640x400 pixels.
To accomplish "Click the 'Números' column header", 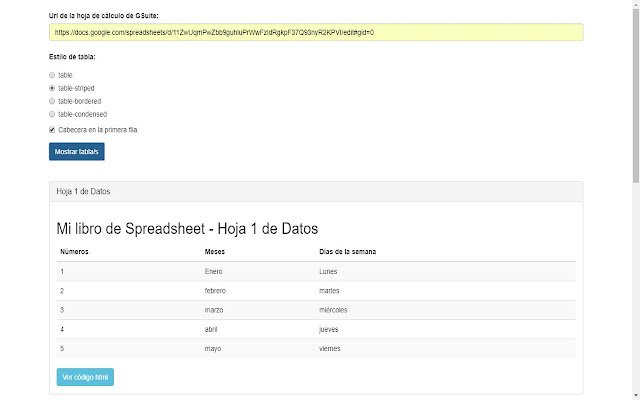I will point(74,251).
